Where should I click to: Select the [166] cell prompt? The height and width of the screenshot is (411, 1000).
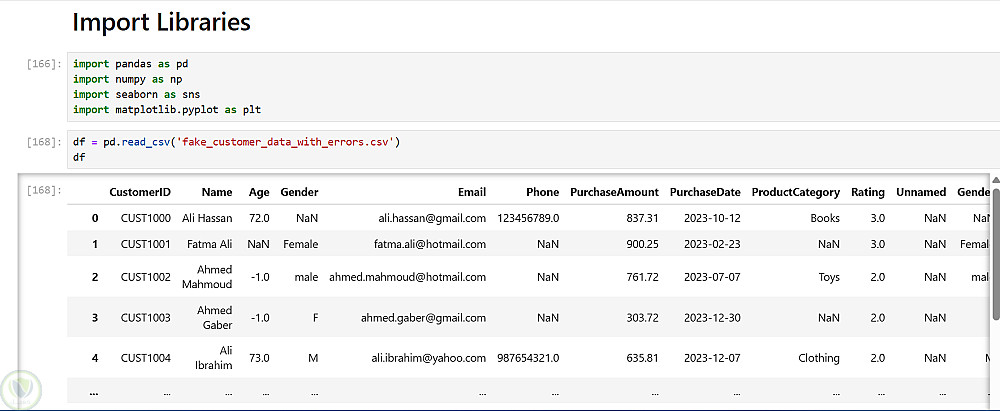[x=45, y=64]
